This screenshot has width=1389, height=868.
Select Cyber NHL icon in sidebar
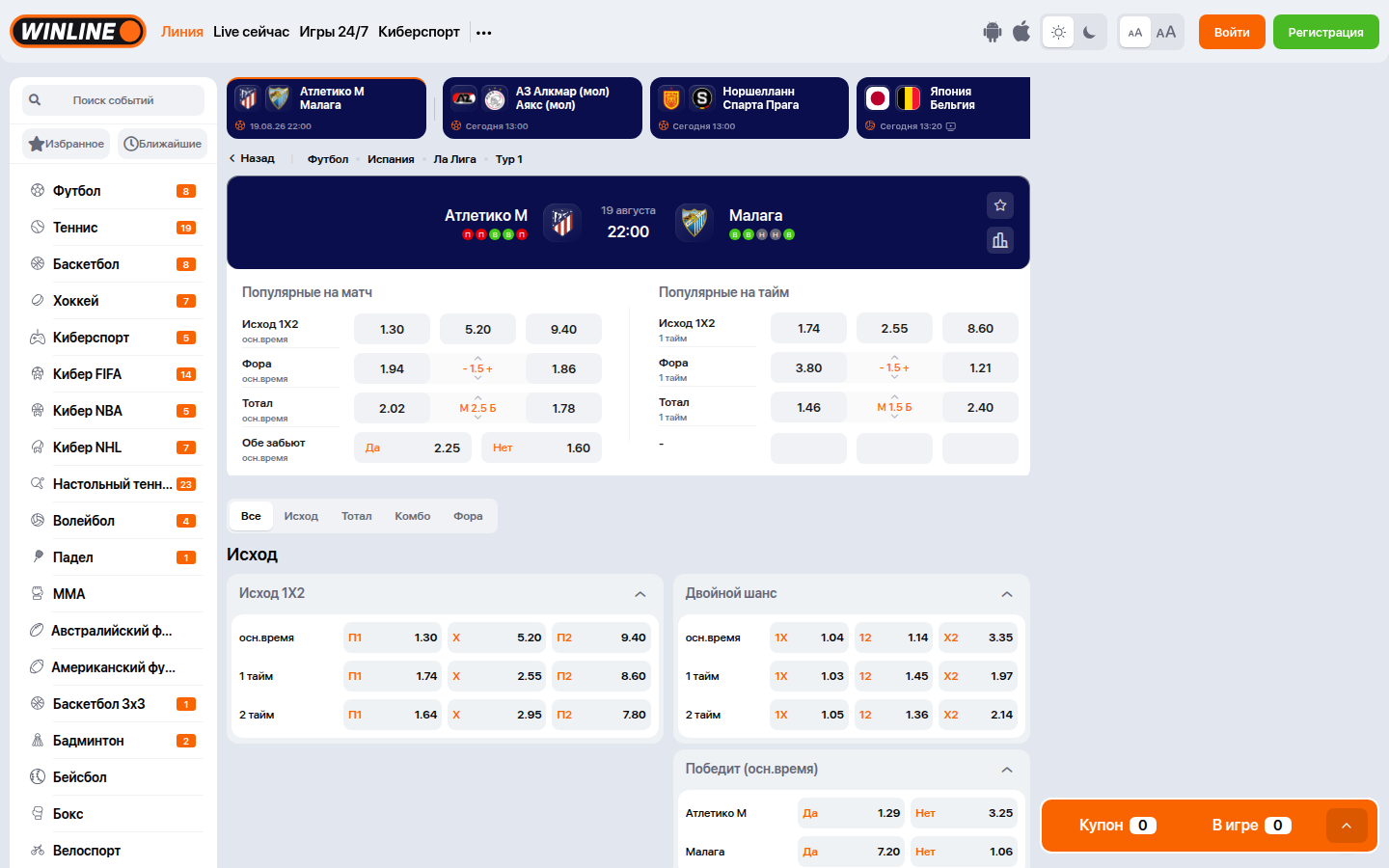click(x=38, y=447)
